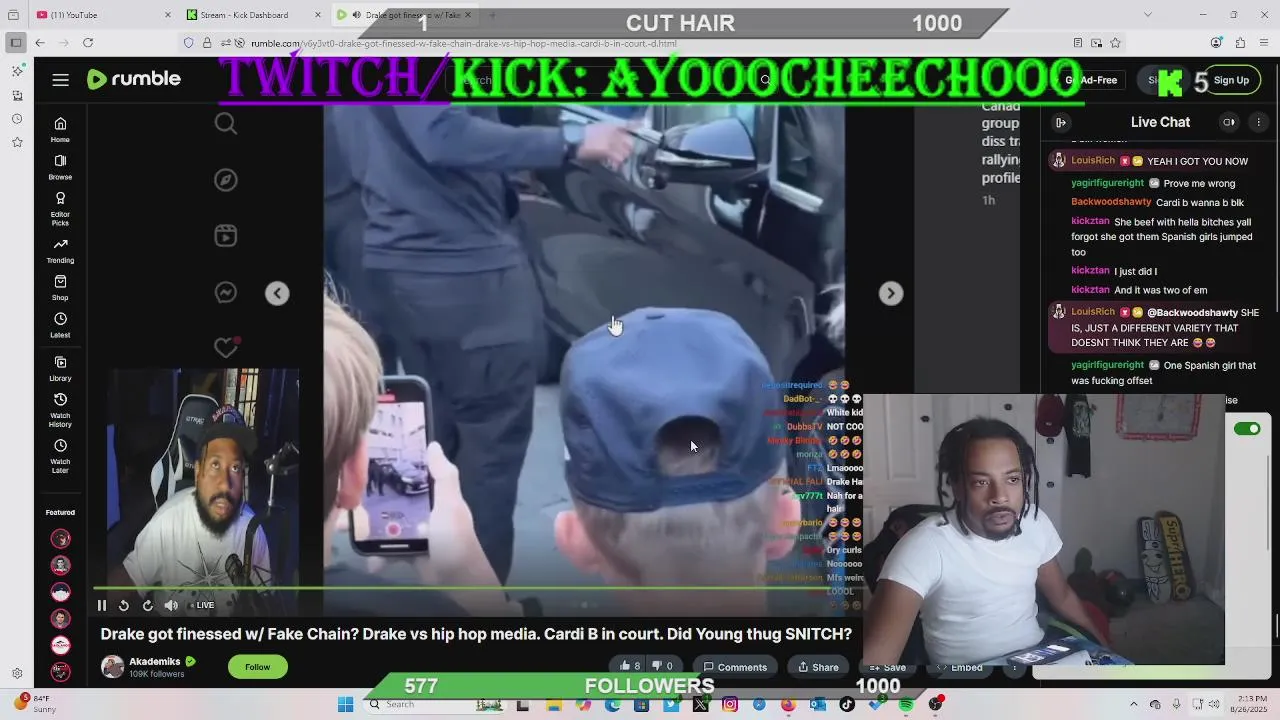1280x720 pixels.
Task: Rewind the video with the back-skip button
Action: pos(124,605)
